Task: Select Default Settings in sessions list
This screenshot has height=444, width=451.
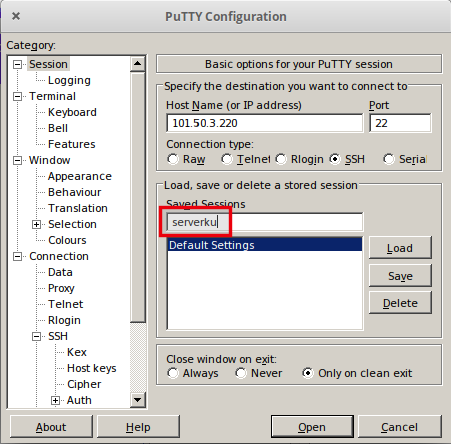Action: 265,245
